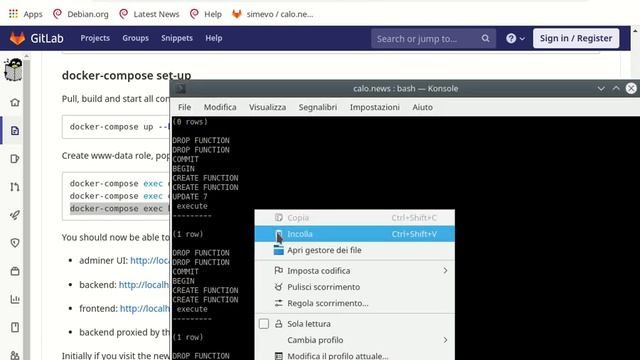Screen dimensions: 640x360
Task: Open CI/CD rocket icon in sidebar
Action: 15,215
